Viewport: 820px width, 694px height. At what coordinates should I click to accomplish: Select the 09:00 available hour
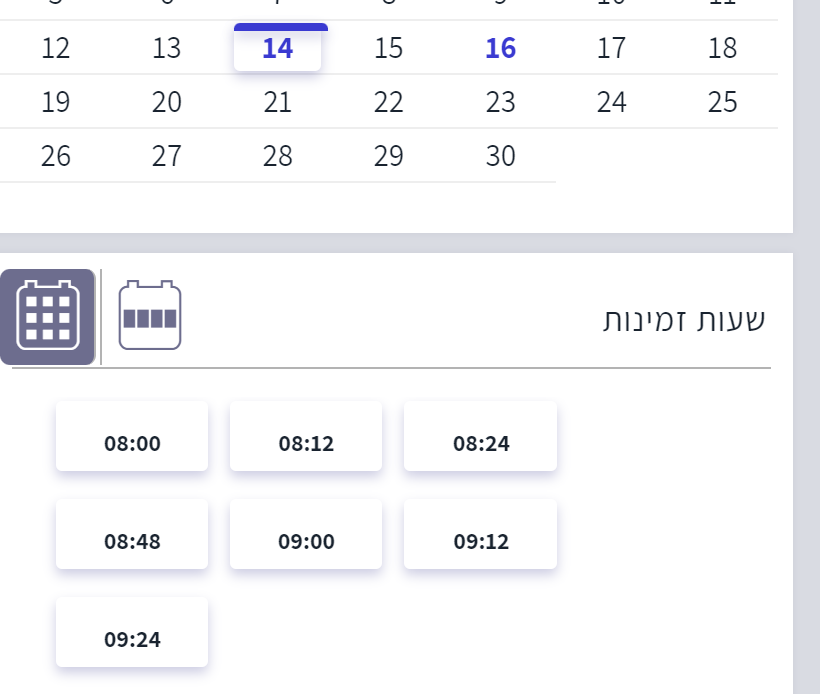coord(306,541)
